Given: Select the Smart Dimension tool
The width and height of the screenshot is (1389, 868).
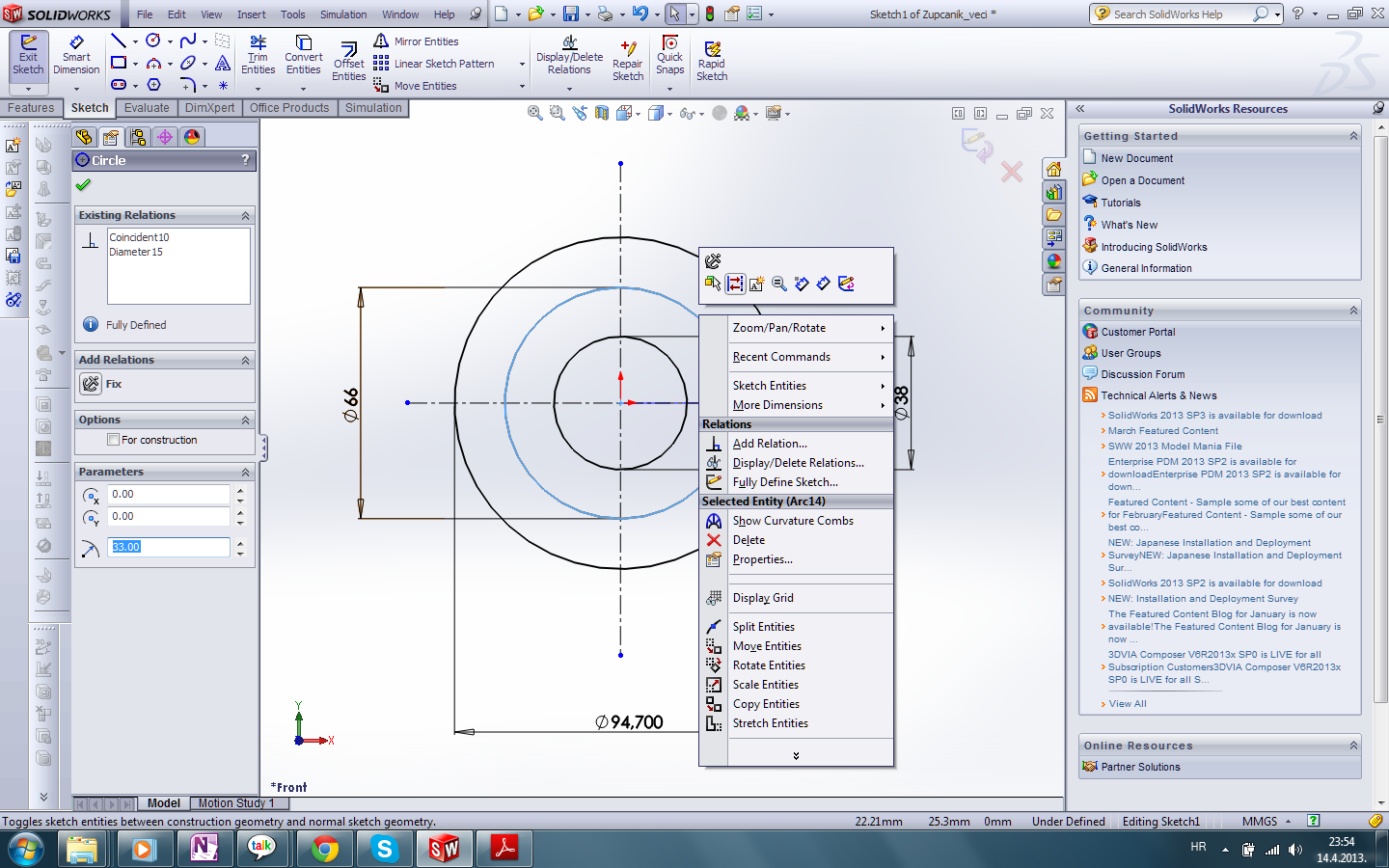Looking at the screenshot, I should [76, 55].
